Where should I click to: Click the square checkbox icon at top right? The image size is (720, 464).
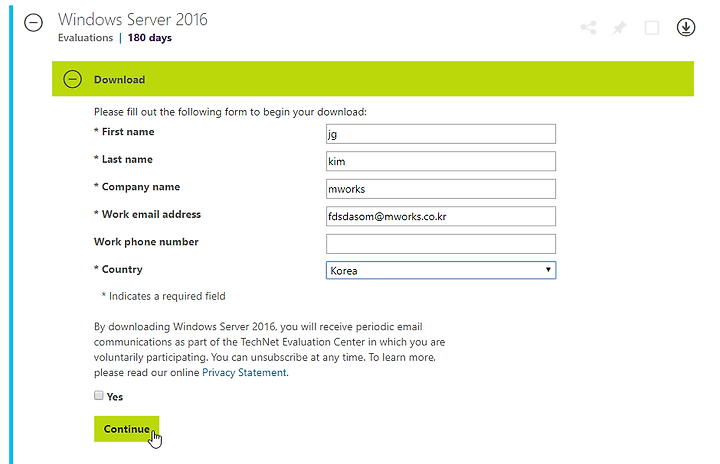click(x=652, y=28)
